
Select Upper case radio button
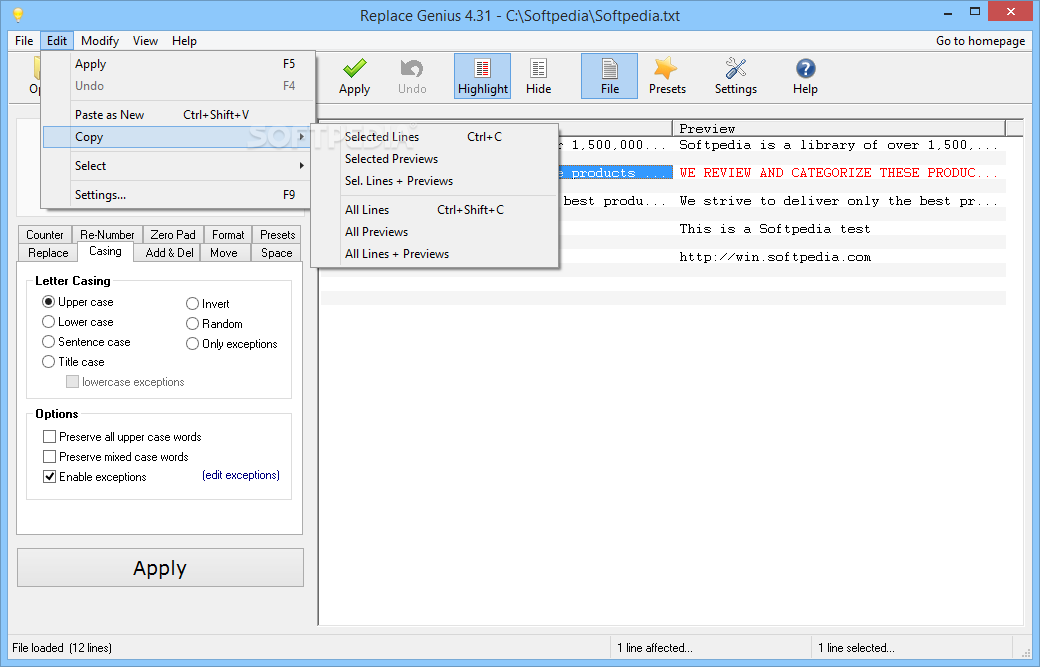point(48,302)
